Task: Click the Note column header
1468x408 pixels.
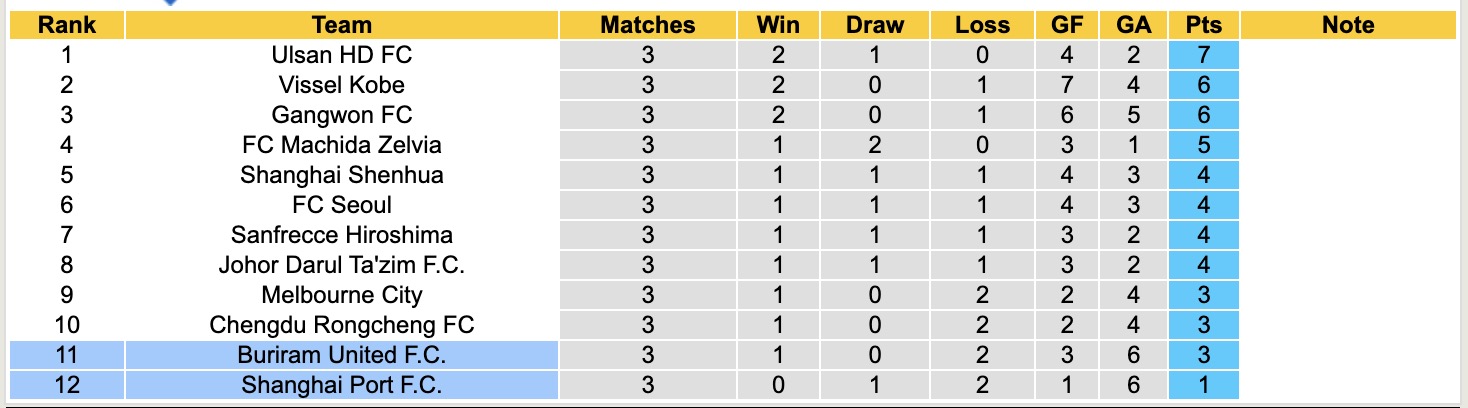Action: [1347, 25]
